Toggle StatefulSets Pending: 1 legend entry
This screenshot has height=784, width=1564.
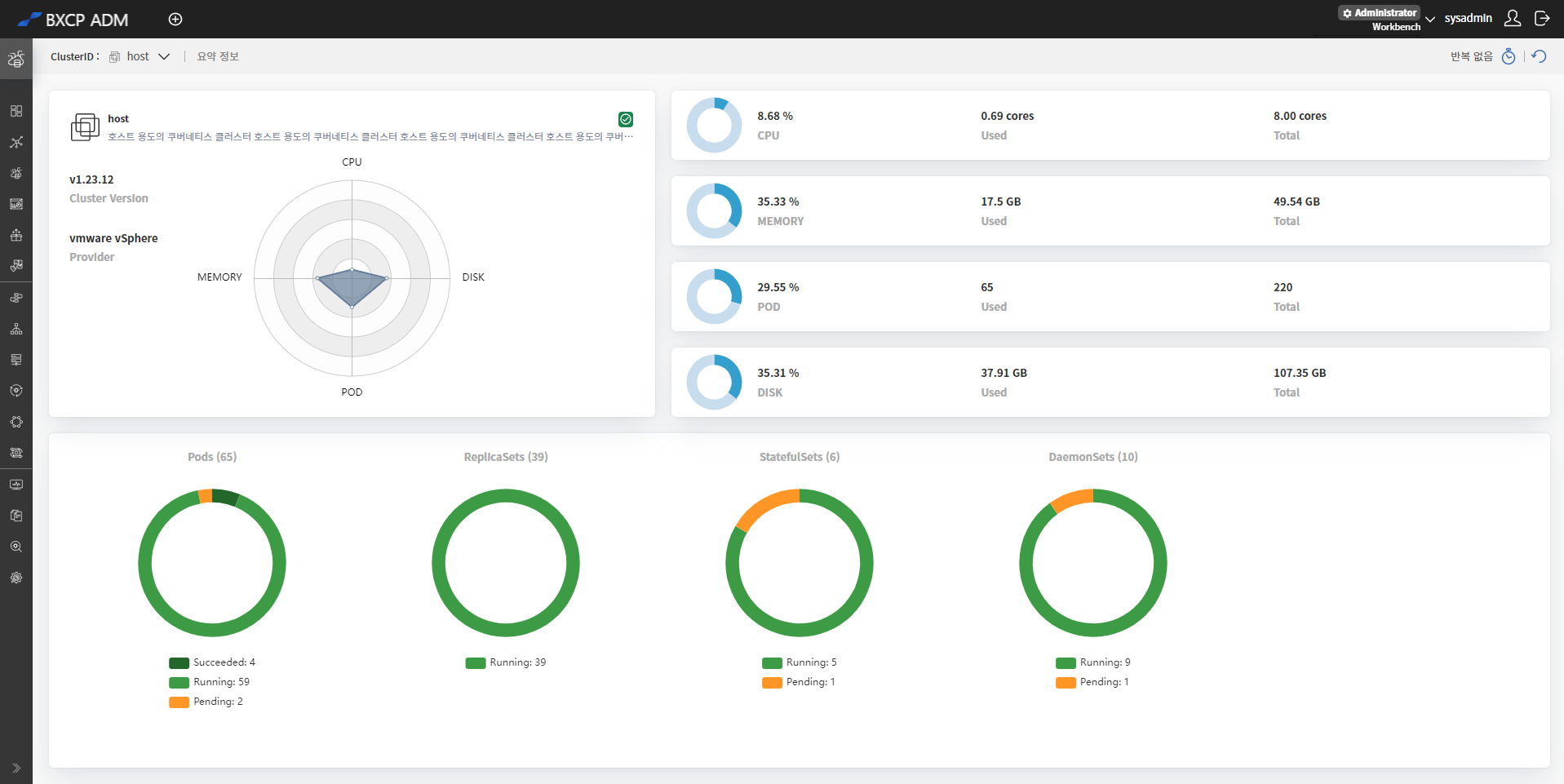click(x=799, y=682)
